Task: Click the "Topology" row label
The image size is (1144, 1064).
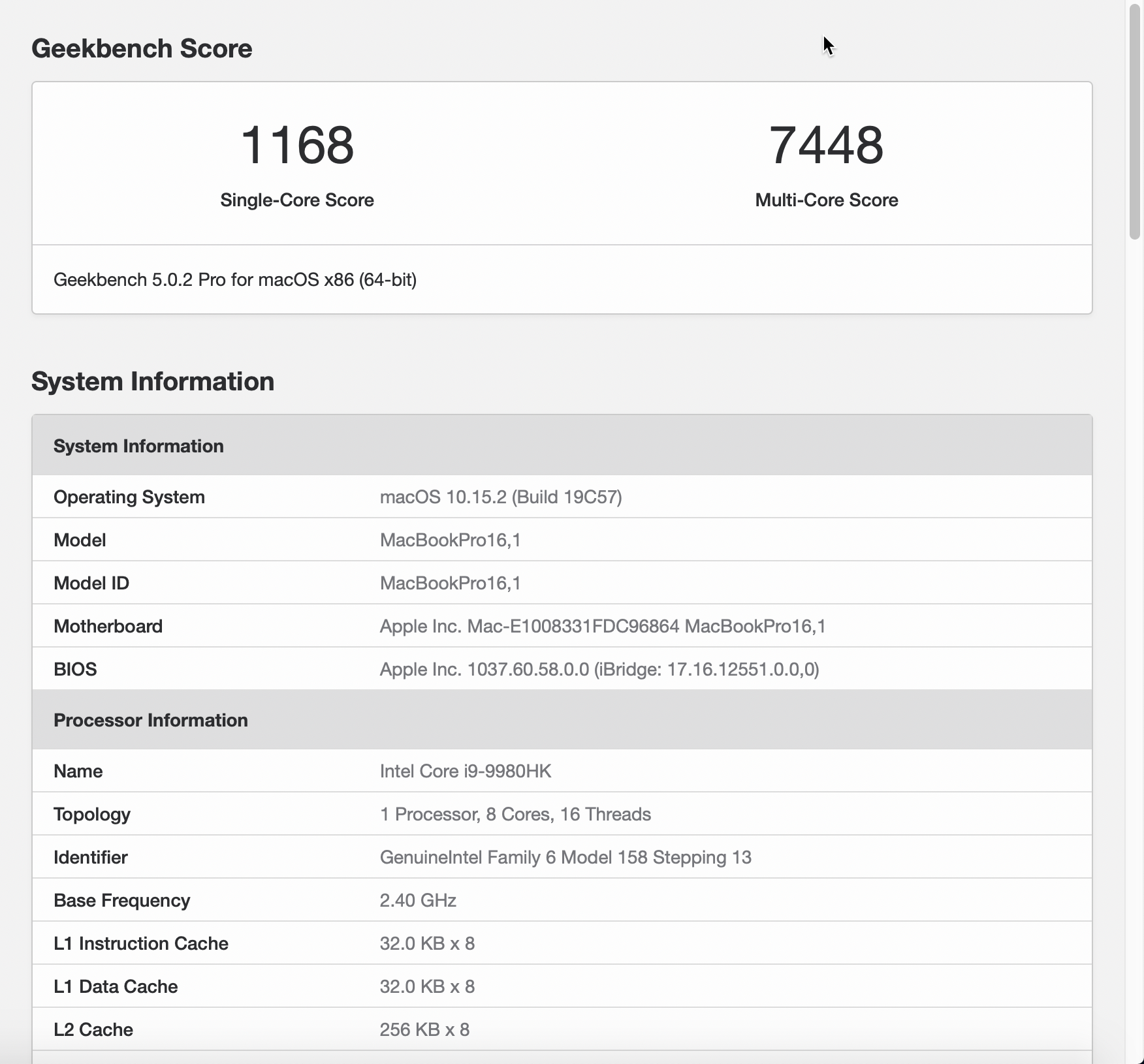Action: [x=92, y=815]
